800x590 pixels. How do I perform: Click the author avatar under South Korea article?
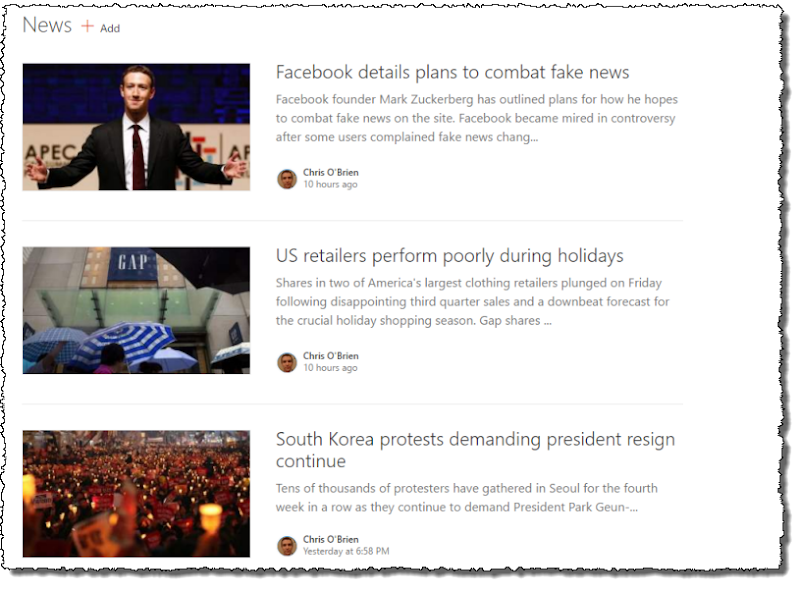(x=287, y=545)
